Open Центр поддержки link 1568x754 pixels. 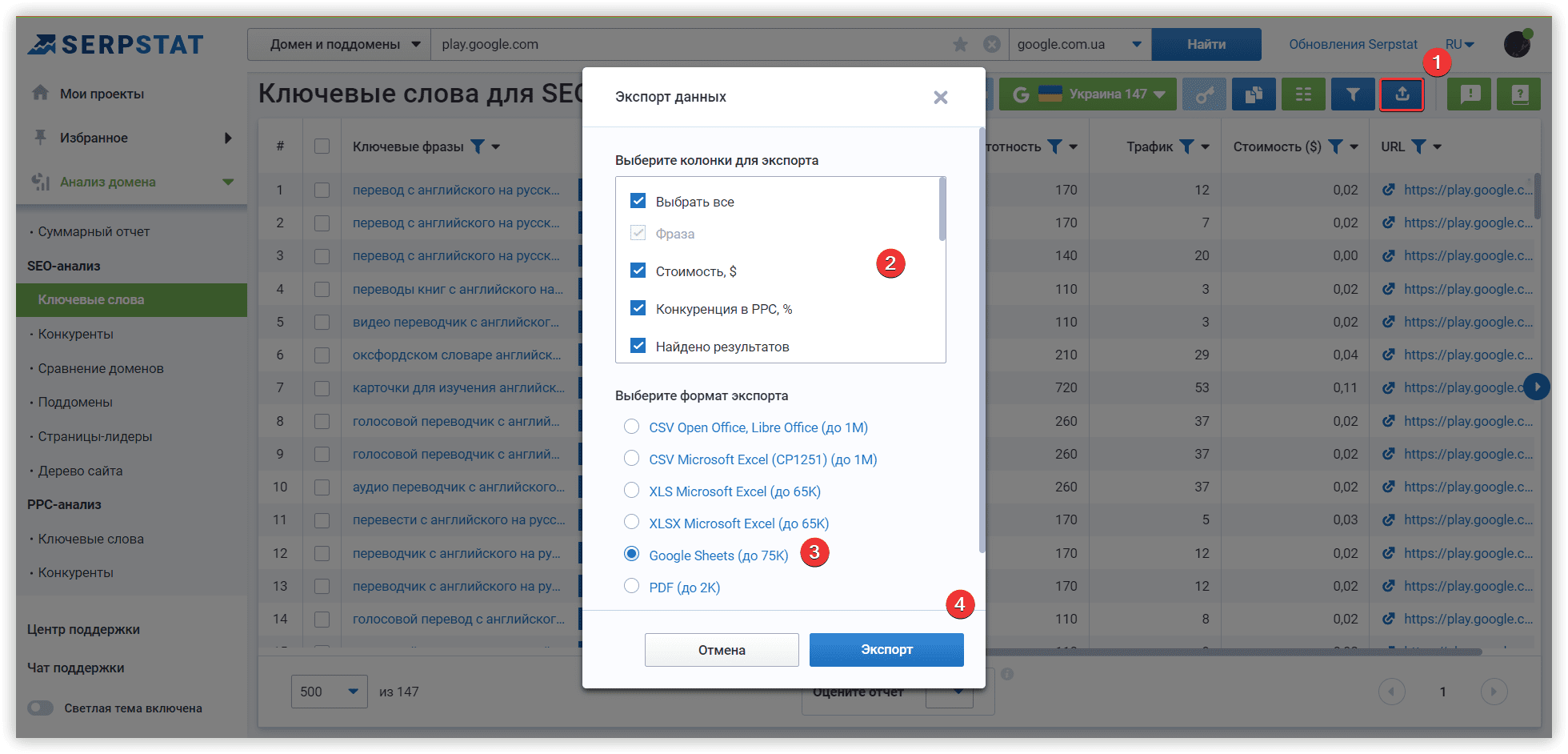(x=83, y=629)
